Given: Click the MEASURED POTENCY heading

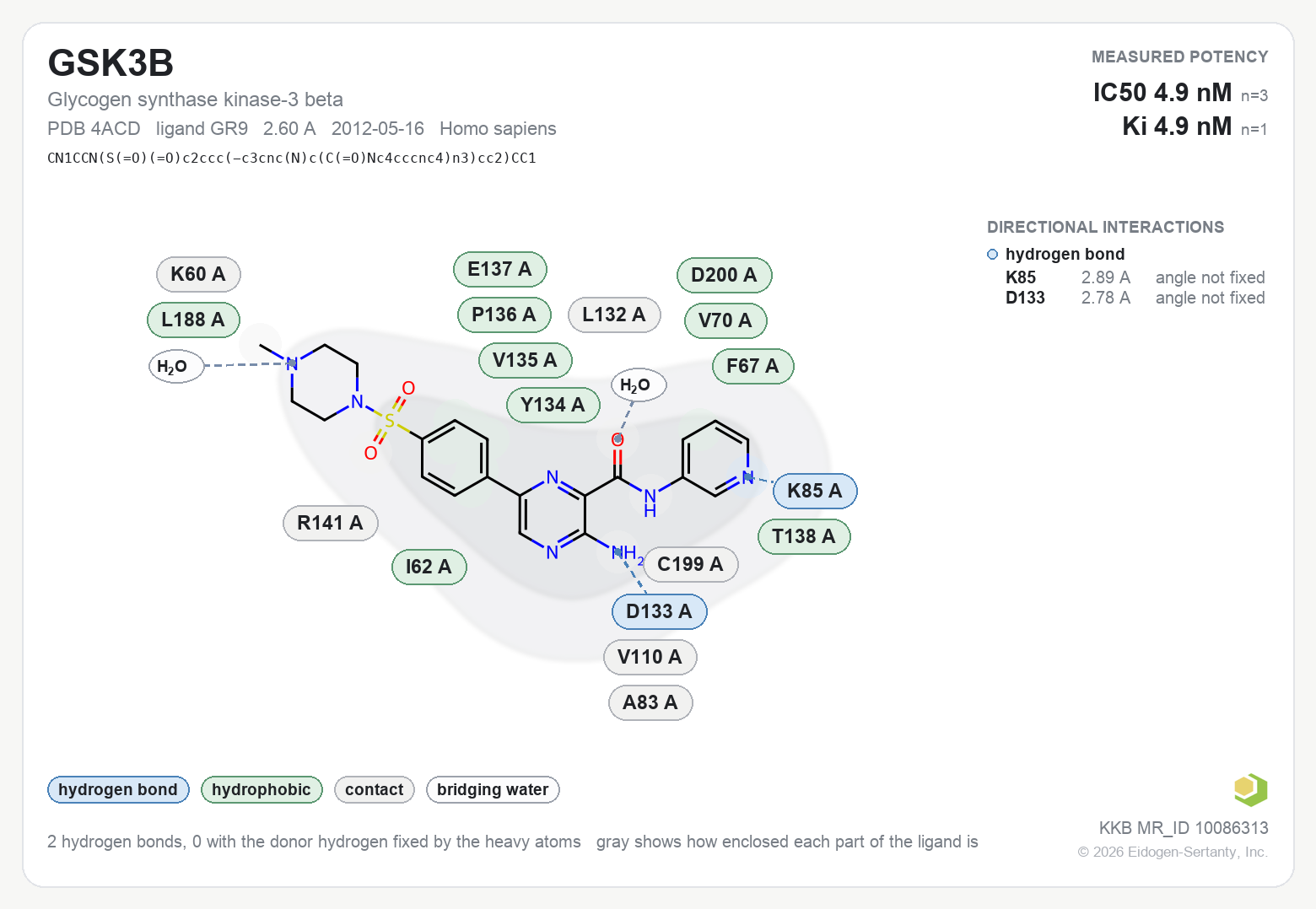Looking at the screenshot, I should pos(1179,56).
